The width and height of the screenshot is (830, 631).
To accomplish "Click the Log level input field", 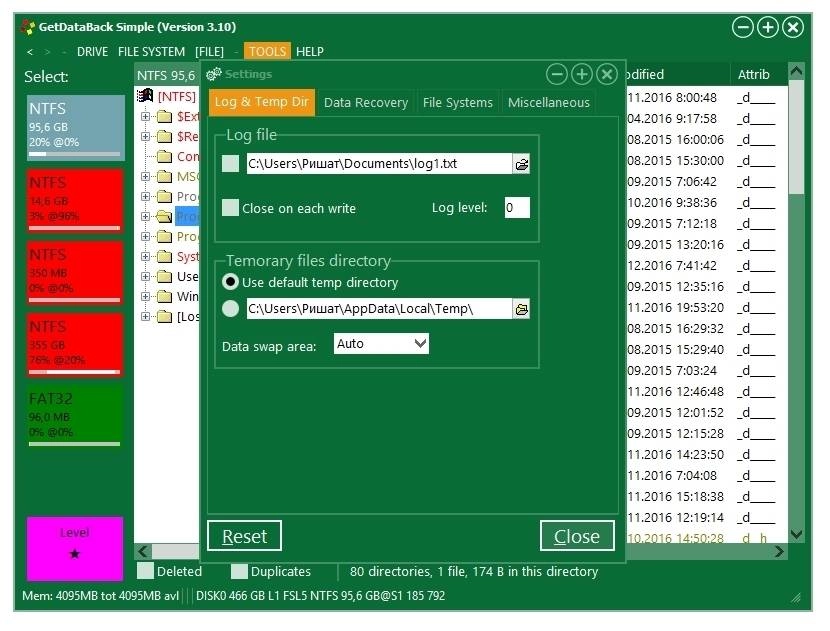I will pos(517,208).
